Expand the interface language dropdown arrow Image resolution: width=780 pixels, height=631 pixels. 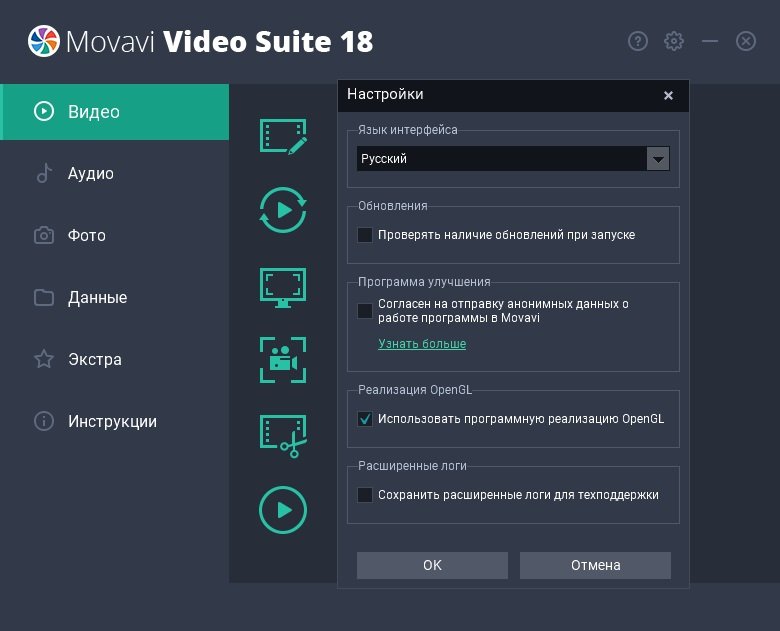(657, 159)
